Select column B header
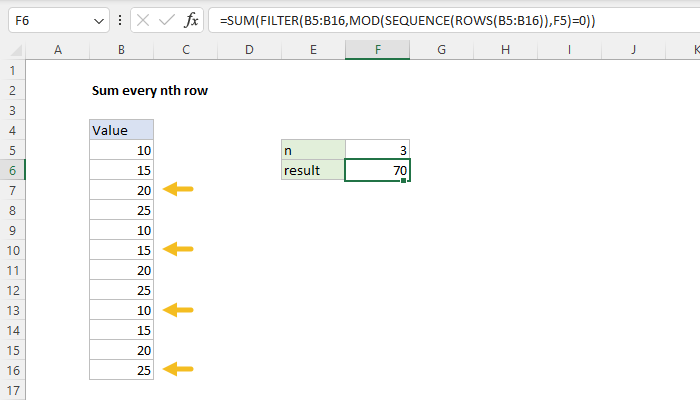This screenshot has height=400, width=700. (x=121, y=49)
